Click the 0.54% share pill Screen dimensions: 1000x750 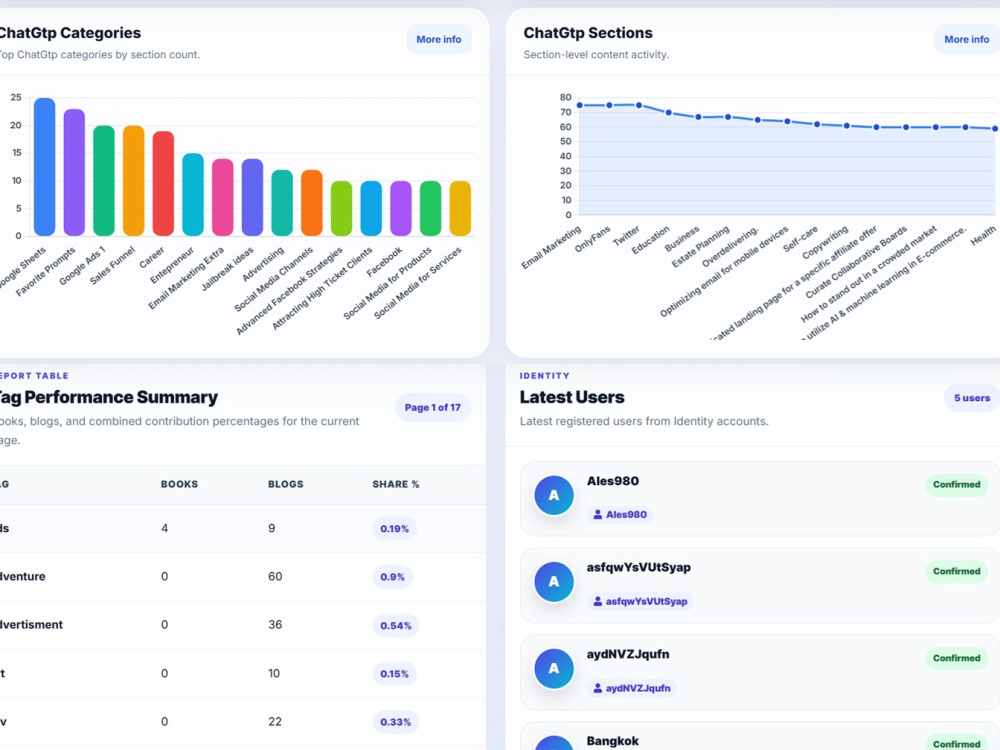(x=395, y=626)
